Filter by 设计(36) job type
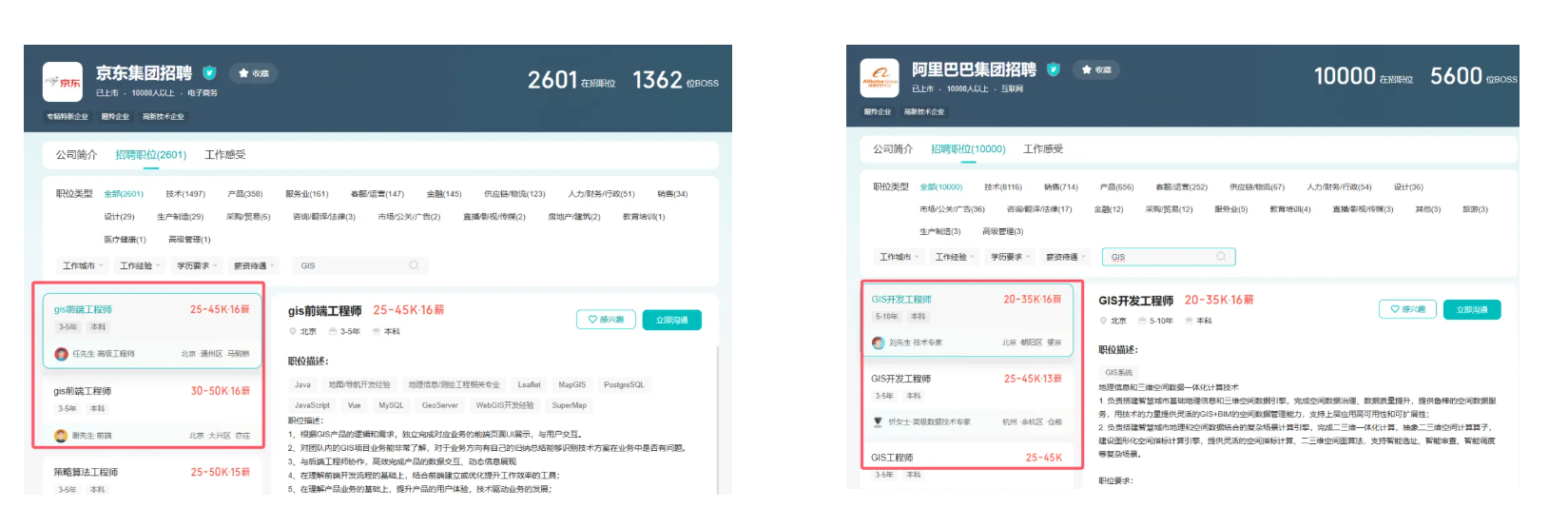Viewport: 1568px width, 528px height. coord(1409,186)
